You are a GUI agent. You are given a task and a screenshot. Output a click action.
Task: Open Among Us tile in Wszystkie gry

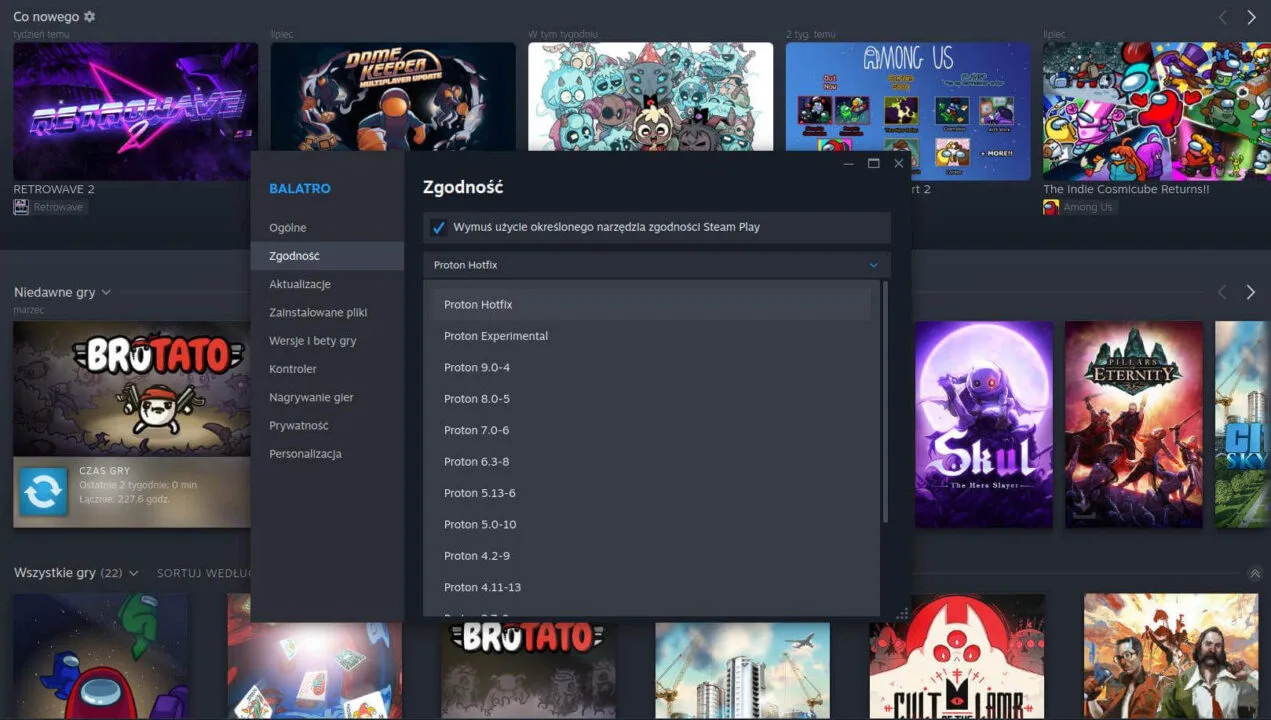tap(100, 656)
